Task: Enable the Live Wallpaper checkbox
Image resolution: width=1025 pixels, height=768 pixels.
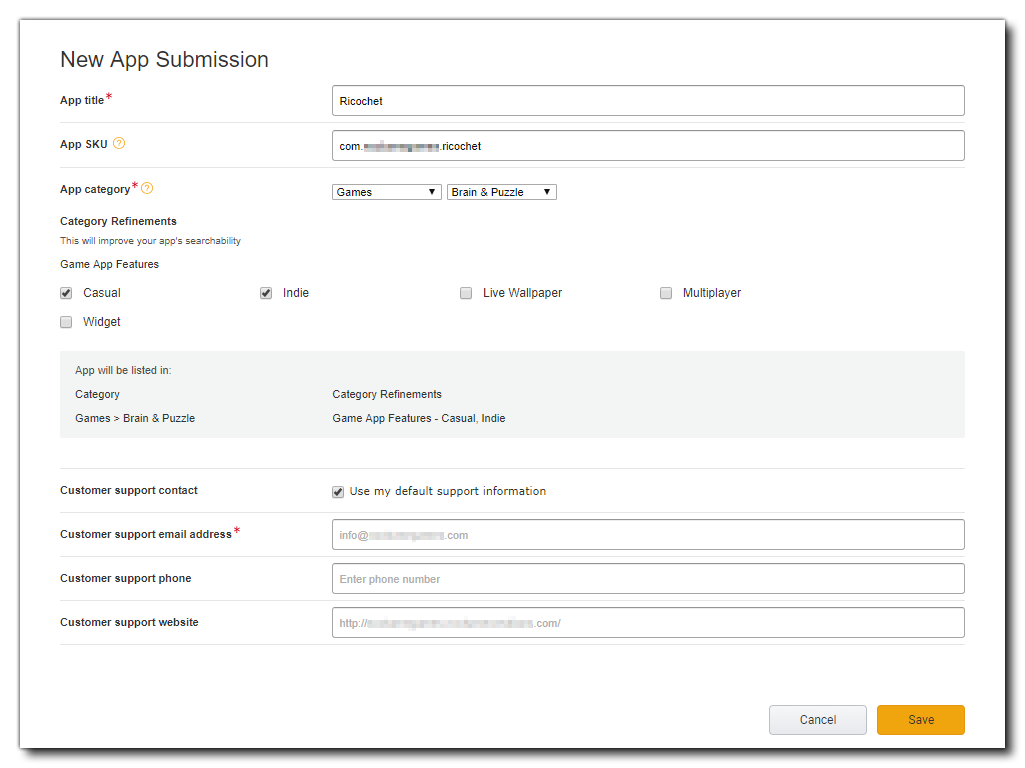Action: pos(466,293)
